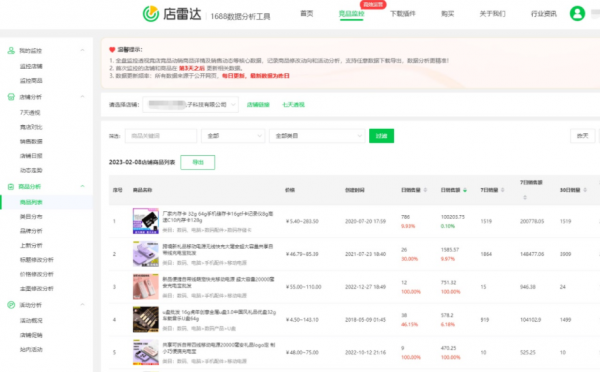Screen dimensions: 600x372
Task: Open 主图修改分析 in sidebar
Action: (37, 289)
